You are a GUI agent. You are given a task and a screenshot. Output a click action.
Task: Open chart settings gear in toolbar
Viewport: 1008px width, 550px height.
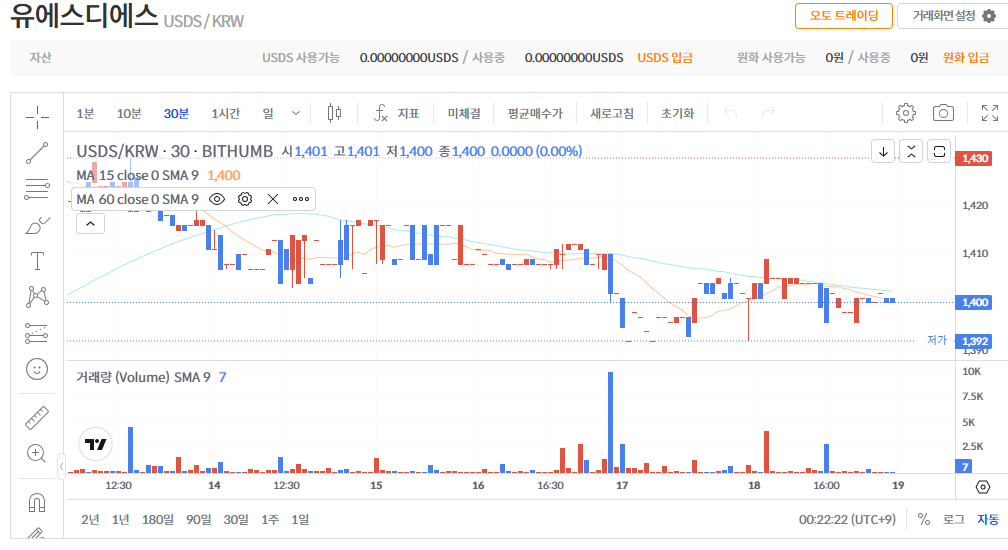906,113
